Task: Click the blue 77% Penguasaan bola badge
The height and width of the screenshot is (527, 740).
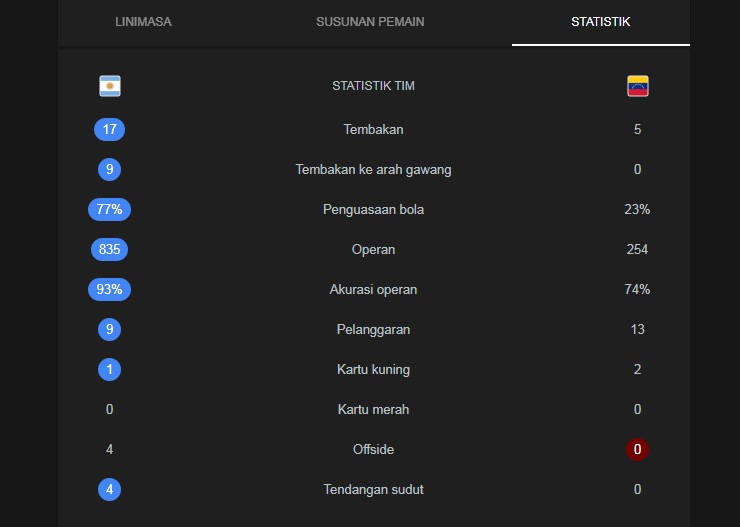Action: [109, 209]
